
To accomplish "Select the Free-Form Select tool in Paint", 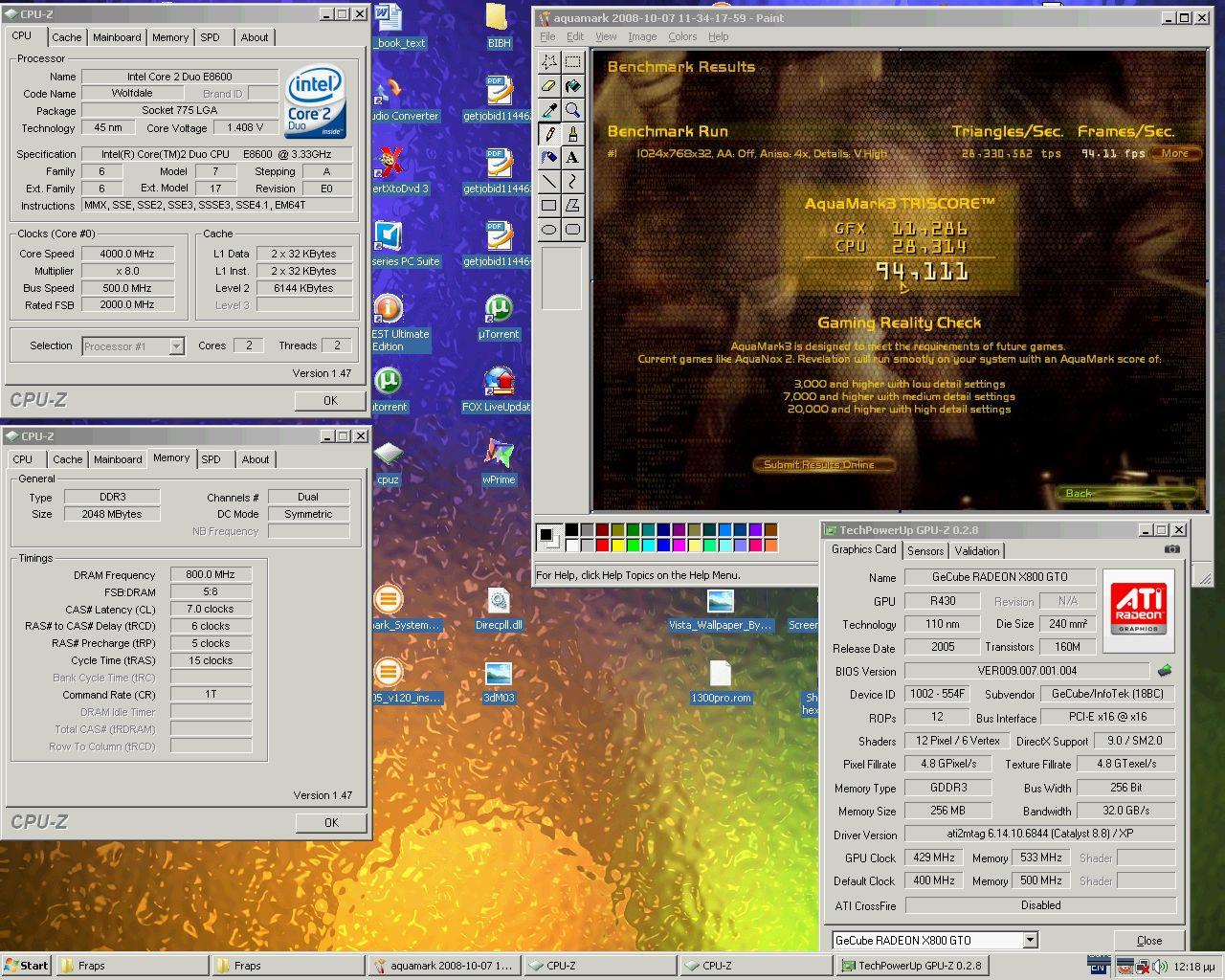I will [549, 62].
